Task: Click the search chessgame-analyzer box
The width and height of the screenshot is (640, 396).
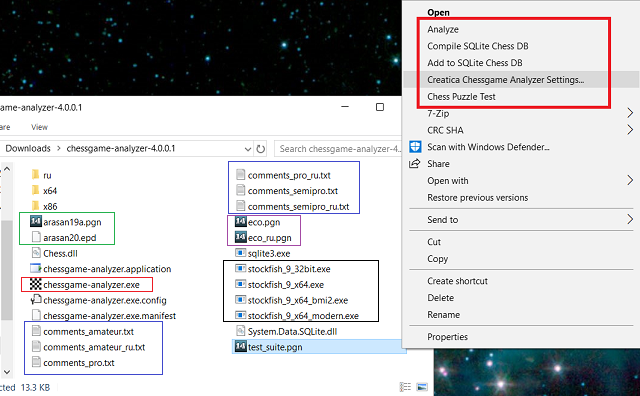Action: tap(339, 149)
